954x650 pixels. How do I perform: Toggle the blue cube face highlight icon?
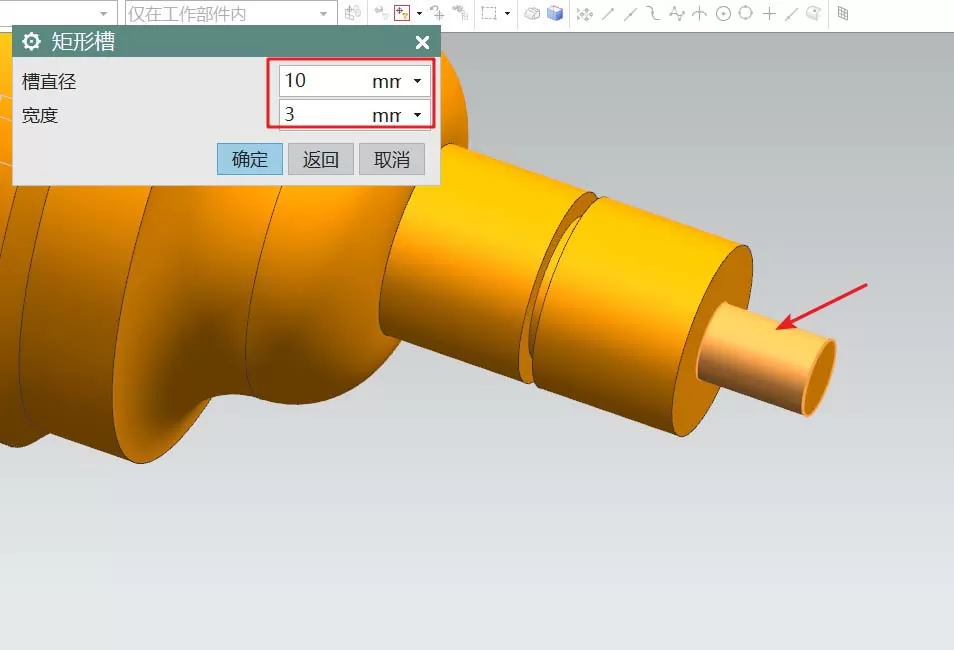coord(554,13)
